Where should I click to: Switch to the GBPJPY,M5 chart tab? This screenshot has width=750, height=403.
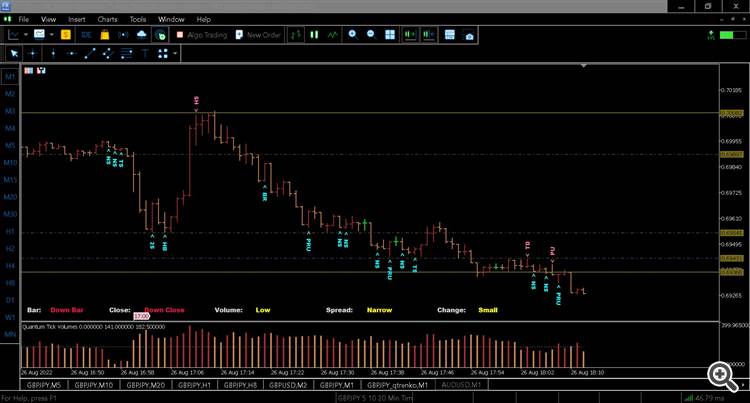(x=44, y=385)
